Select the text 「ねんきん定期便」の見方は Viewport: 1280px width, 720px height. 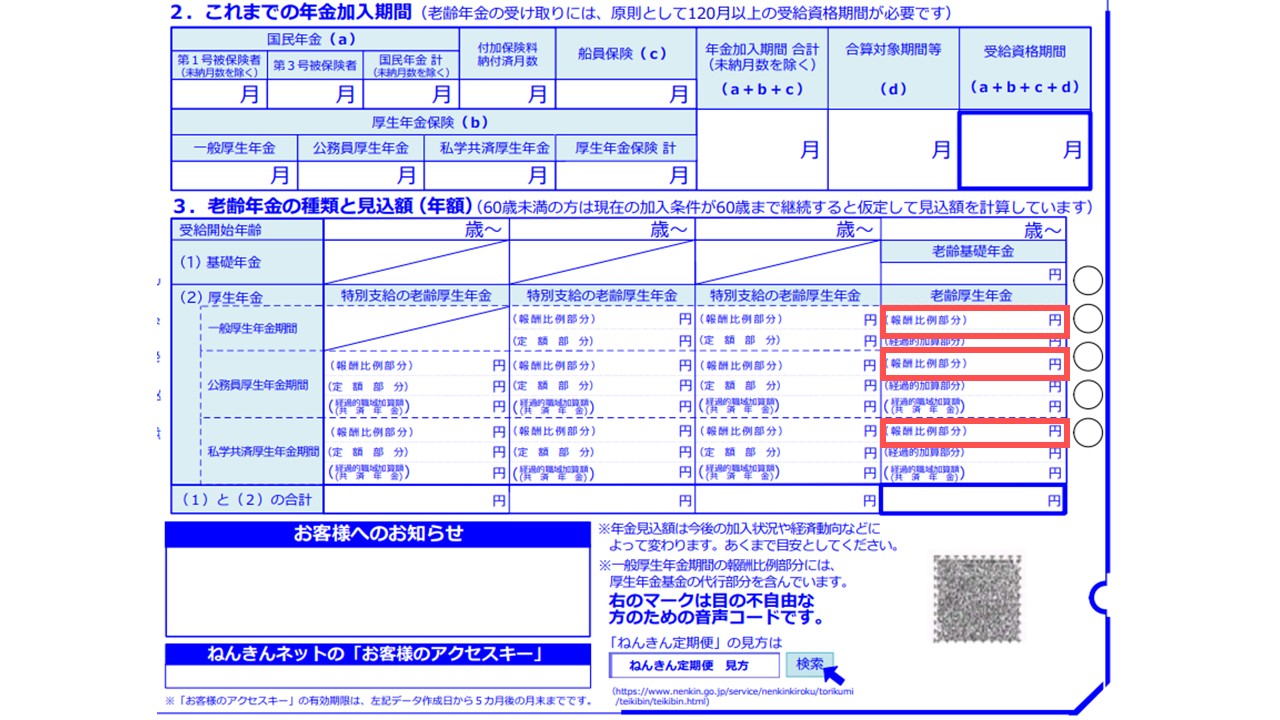(695, 642)
